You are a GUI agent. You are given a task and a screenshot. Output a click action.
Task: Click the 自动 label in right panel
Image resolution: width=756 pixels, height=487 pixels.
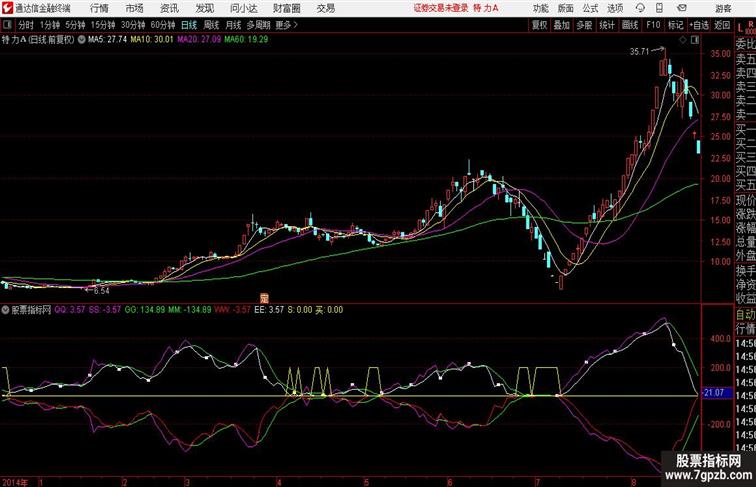[x=745, y=314]
